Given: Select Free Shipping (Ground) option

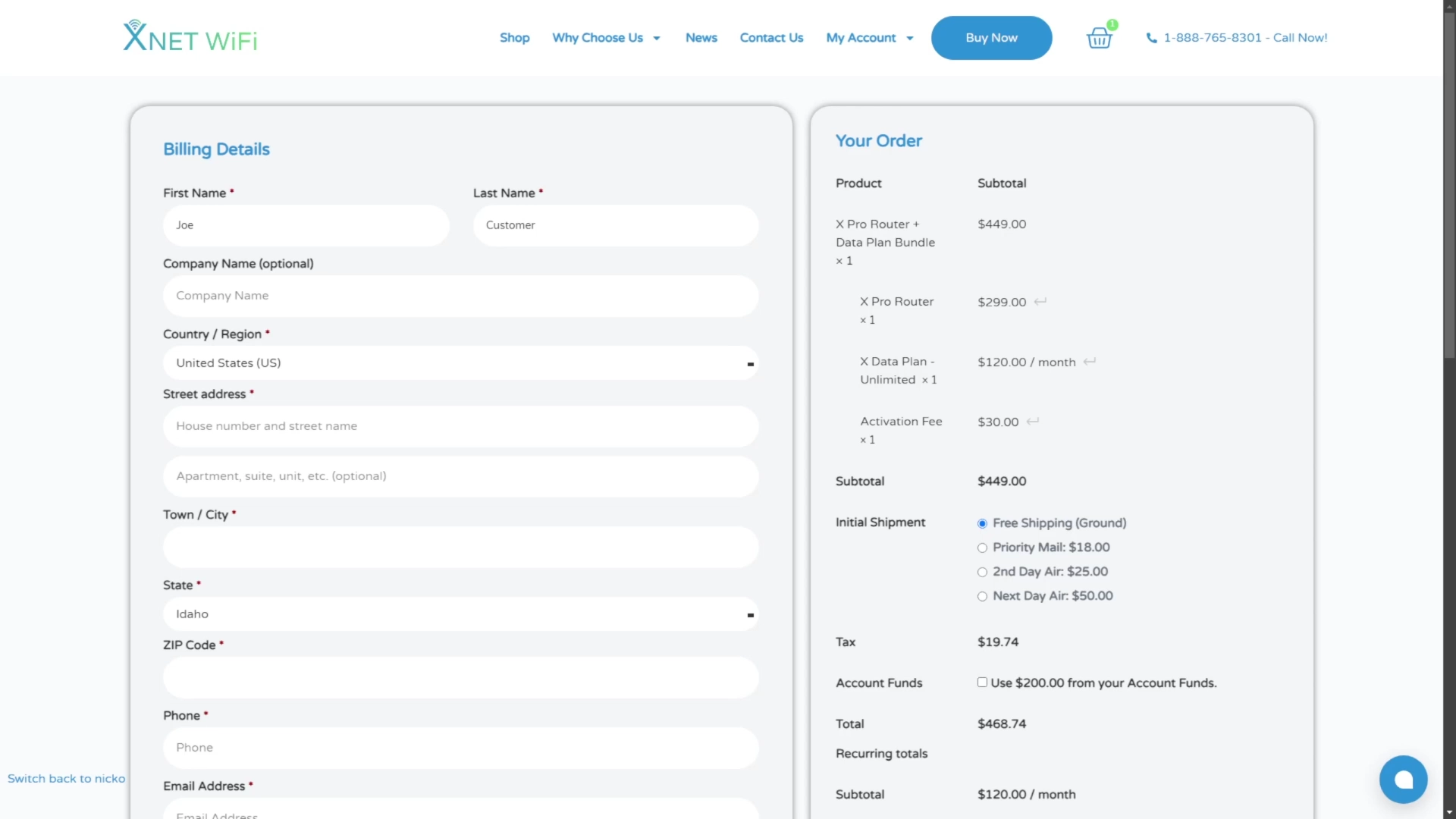Looking at the screenshot, I should click(982, 523).
